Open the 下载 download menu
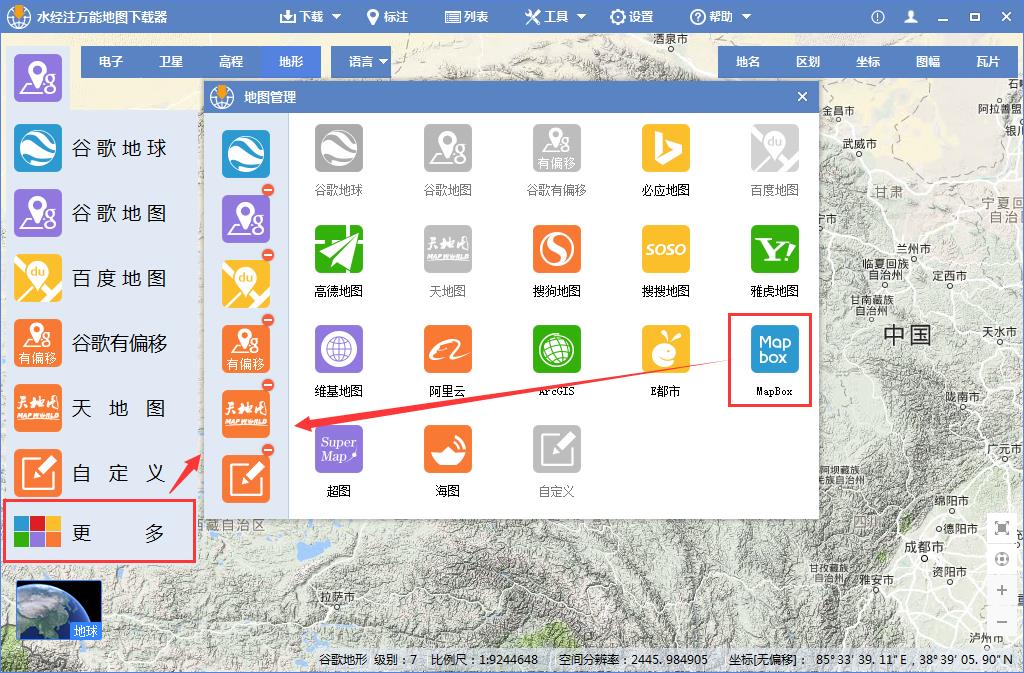Image resolution: width=1024 pixels, height=673 pixels. coord(310,16)
